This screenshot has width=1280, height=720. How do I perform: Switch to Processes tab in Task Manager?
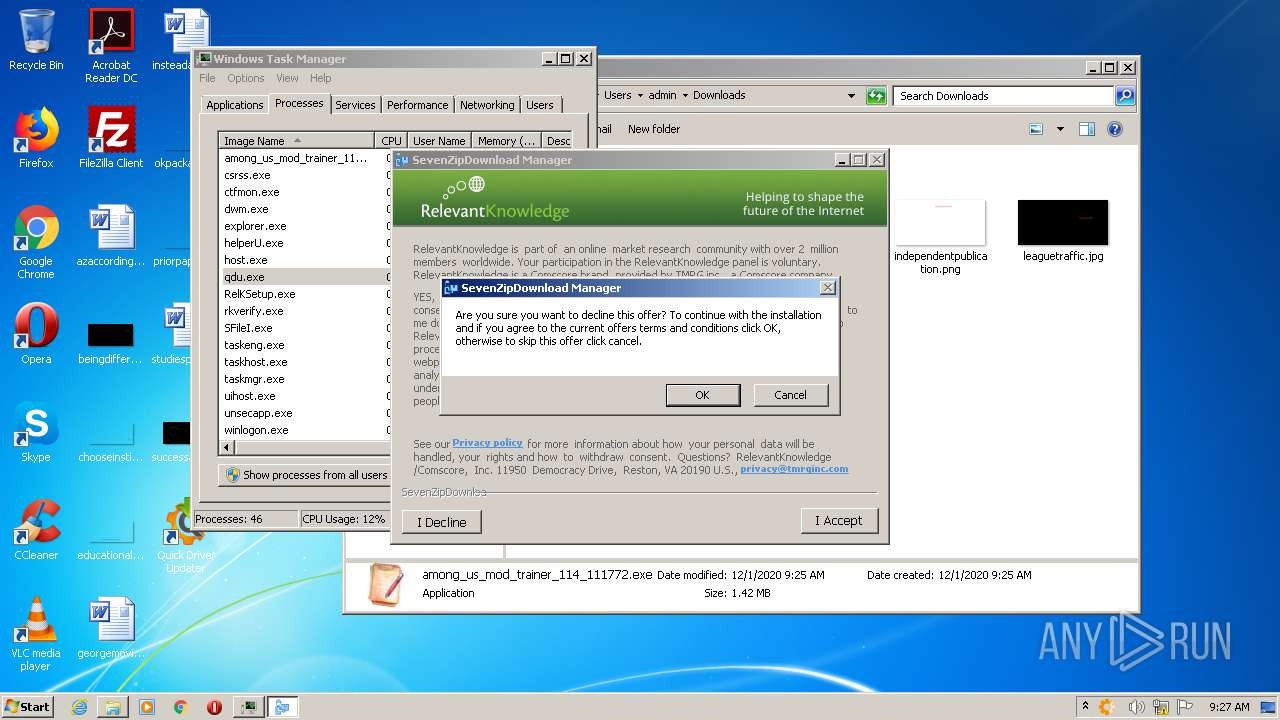(x=299, y=103)
